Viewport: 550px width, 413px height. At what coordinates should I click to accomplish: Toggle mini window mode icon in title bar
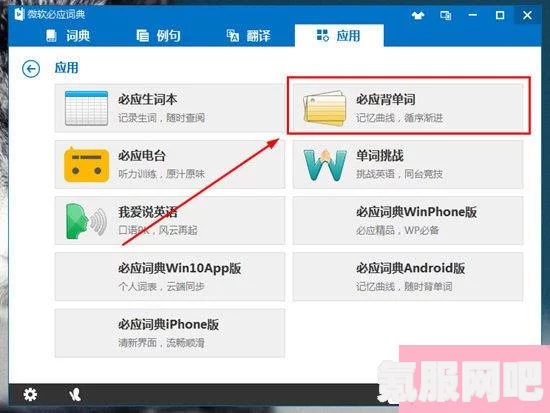[x=445, y=15]
